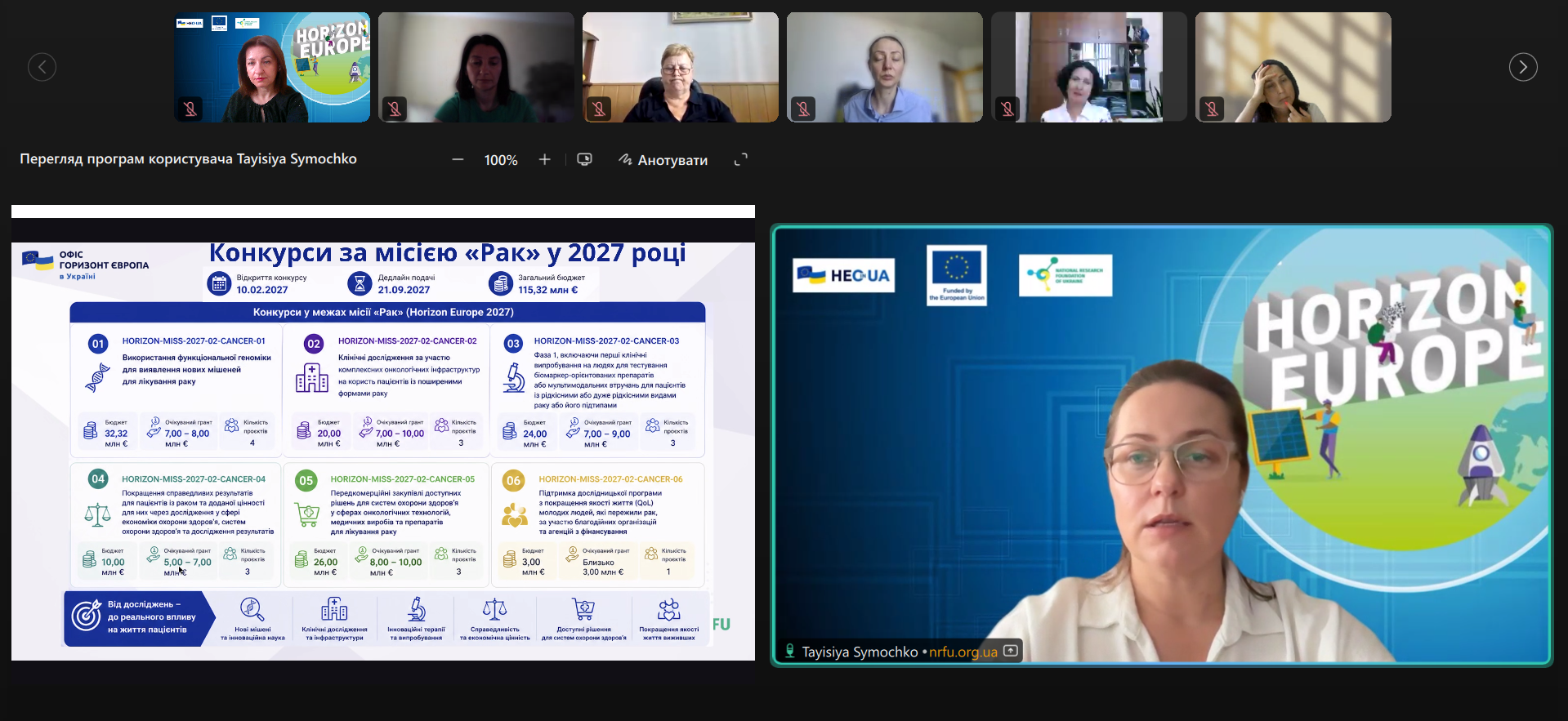Click the target icon on the blue banner
The width and height of the screenshot is (1568, 721).
tap(86, 616)
